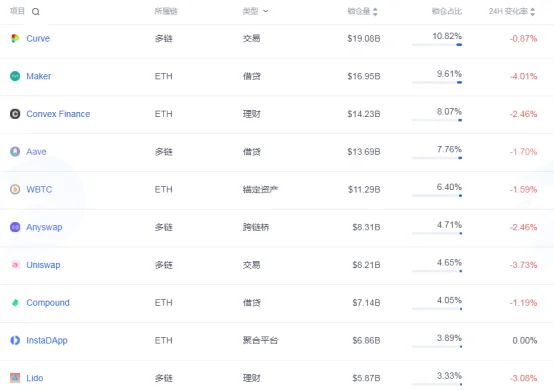Click the Lido logo icon

(15, 378)
